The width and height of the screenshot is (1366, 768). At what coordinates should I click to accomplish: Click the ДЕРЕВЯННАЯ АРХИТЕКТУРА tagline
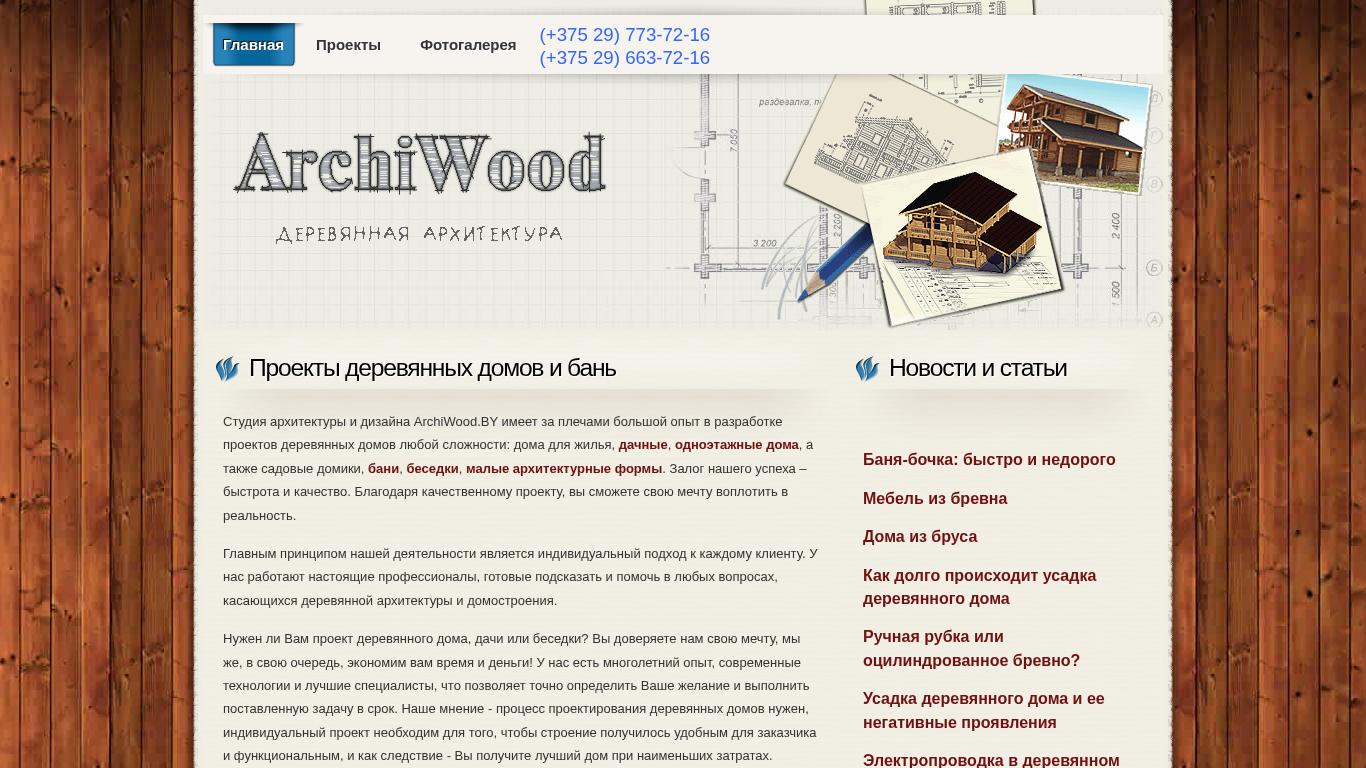[419, 234]
